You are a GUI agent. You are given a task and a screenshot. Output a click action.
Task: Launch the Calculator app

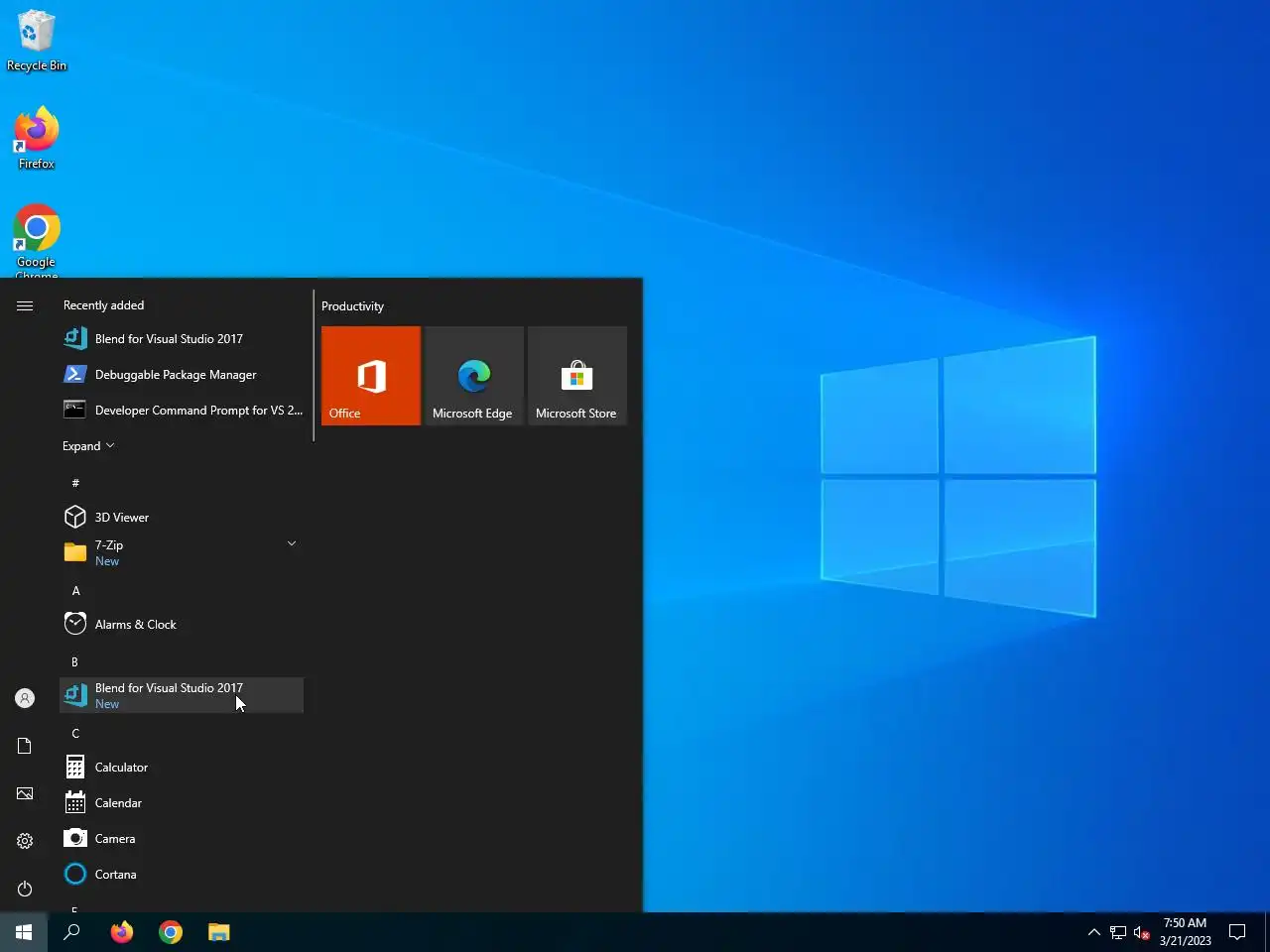(x=182, y=768)
